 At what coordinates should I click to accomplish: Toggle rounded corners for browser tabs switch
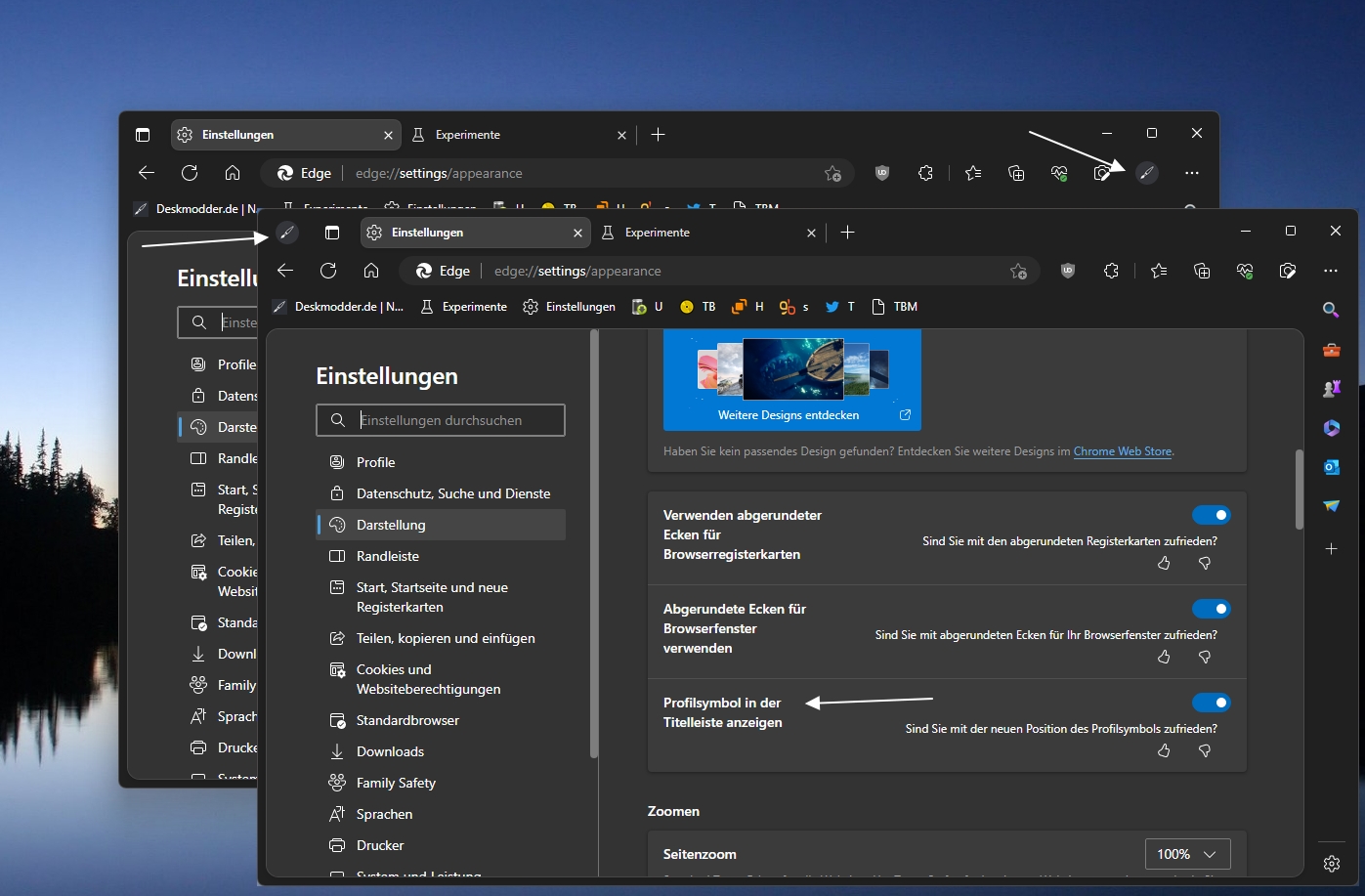pyautogui.click(x=1211, y=515)
